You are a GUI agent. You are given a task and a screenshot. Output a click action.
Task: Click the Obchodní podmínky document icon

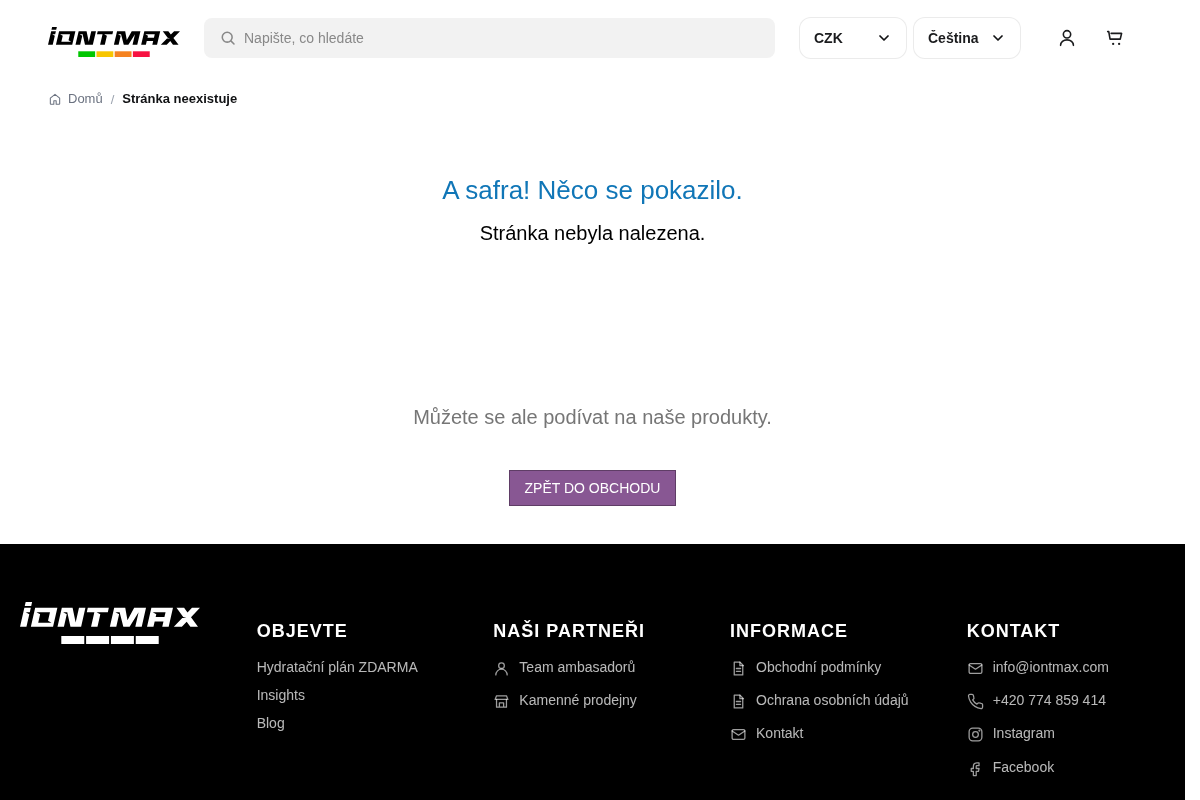coord(738,669)
